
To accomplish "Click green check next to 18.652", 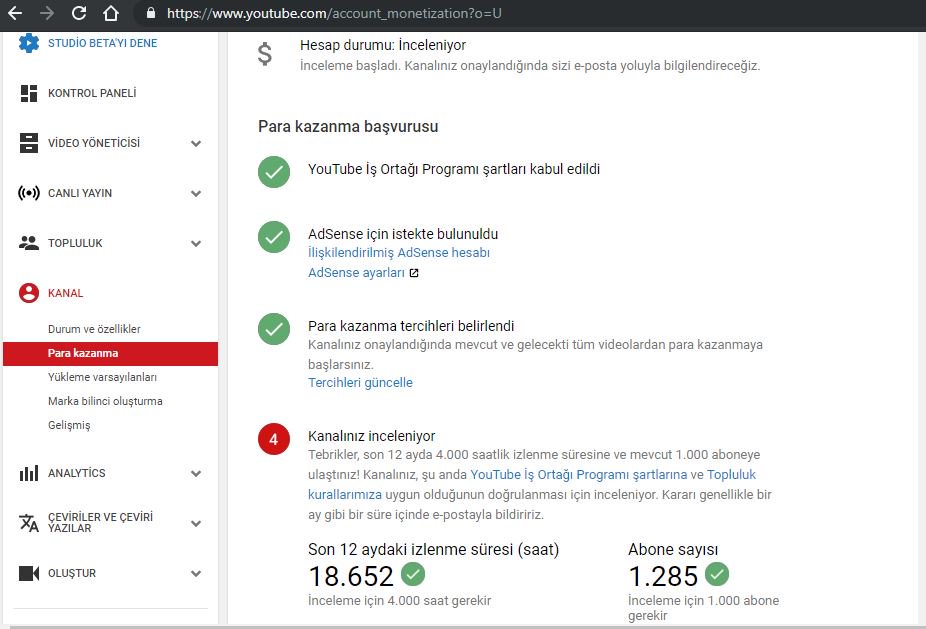I will tap(413, 574).
